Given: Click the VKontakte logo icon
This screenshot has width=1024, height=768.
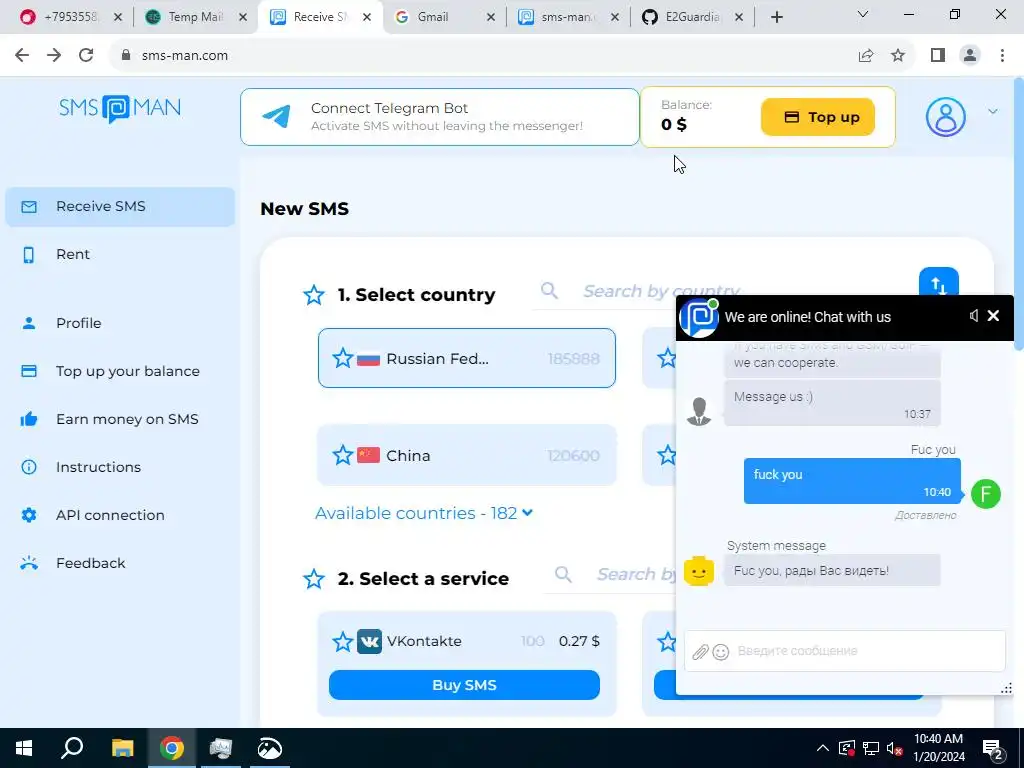Looking at the screenshot, I should pyautogui.click(x=369, y=641).
